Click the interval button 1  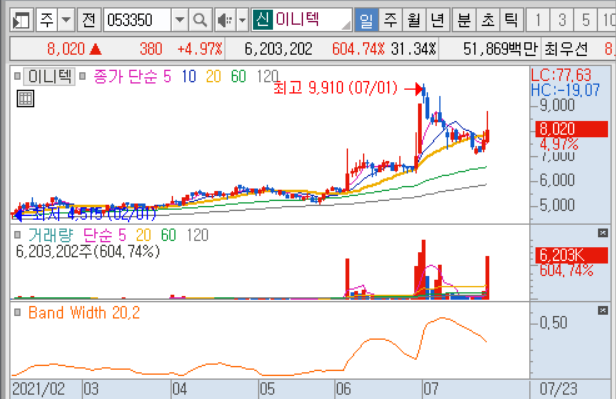pos(538,20)
